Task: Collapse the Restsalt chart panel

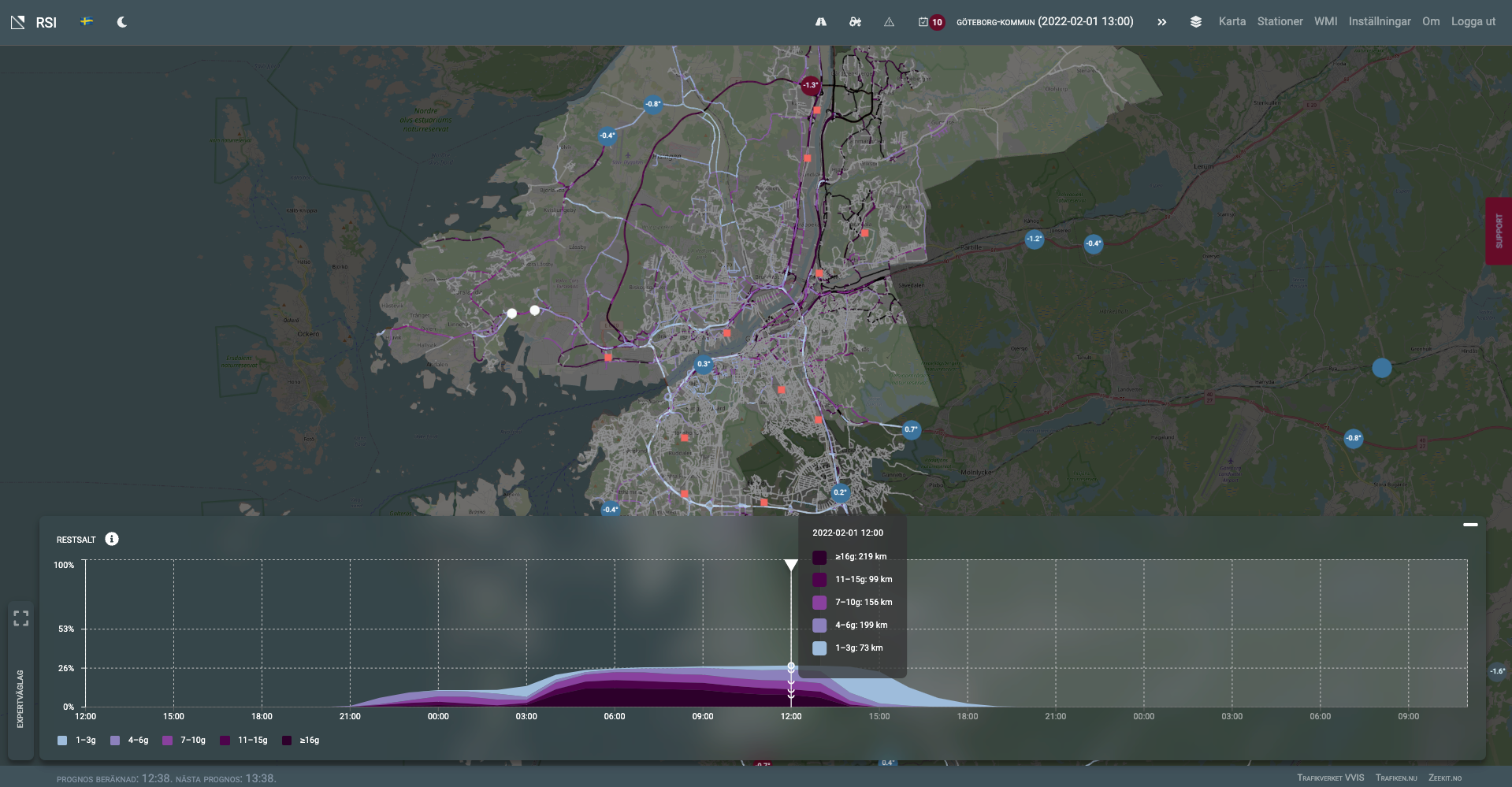Action: click(x=1470, y=525)
